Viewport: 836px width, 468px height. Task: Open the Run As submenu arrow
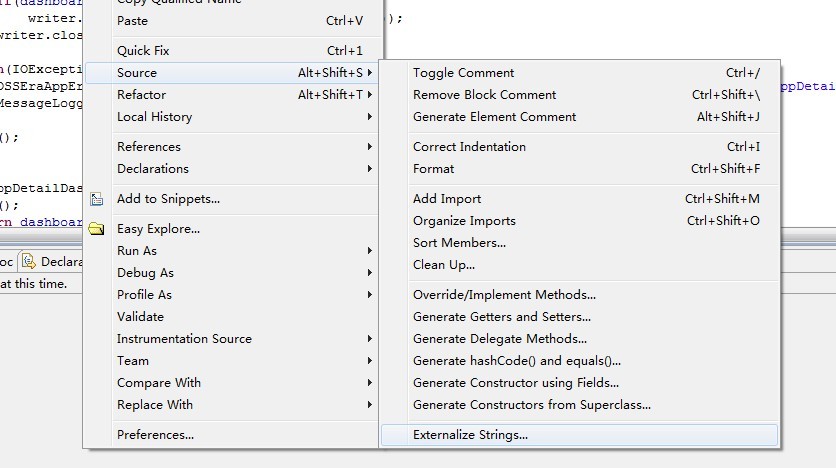370,251
